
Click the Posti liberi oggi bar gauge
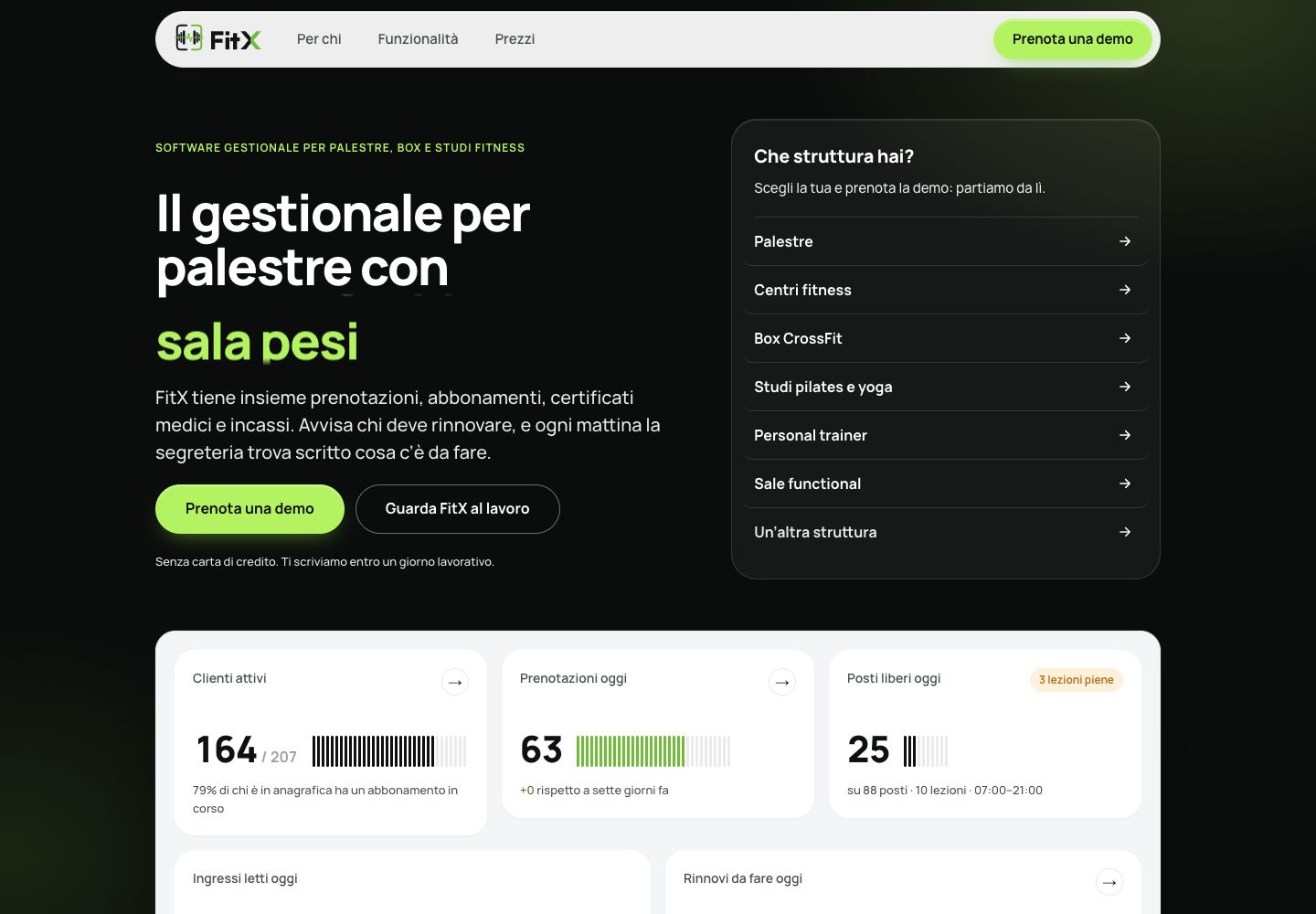[926, 750]
